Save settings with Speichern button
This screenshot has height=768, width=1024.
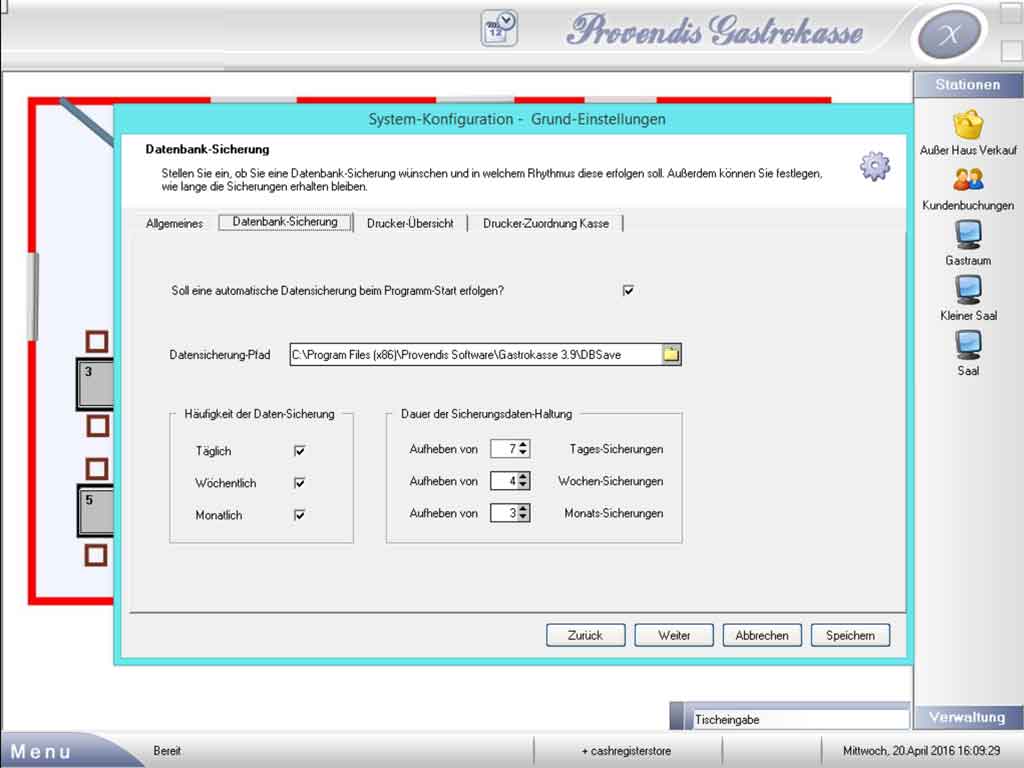(x=850, y=635)
